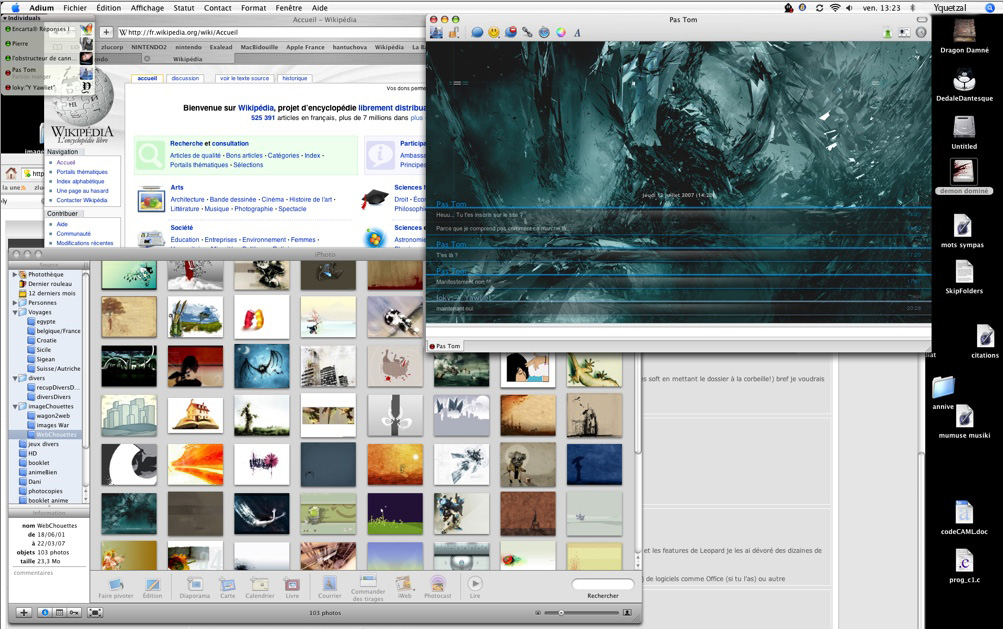Open the Statut menu

[x=184, y=8]
